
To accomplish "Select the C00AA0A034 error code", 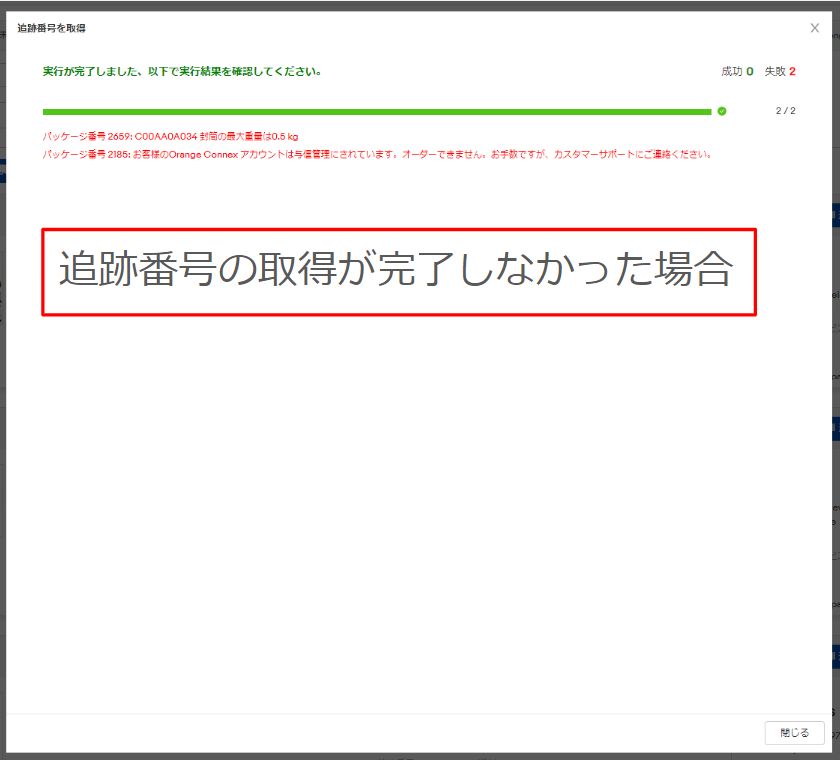I will pos(166,136).
